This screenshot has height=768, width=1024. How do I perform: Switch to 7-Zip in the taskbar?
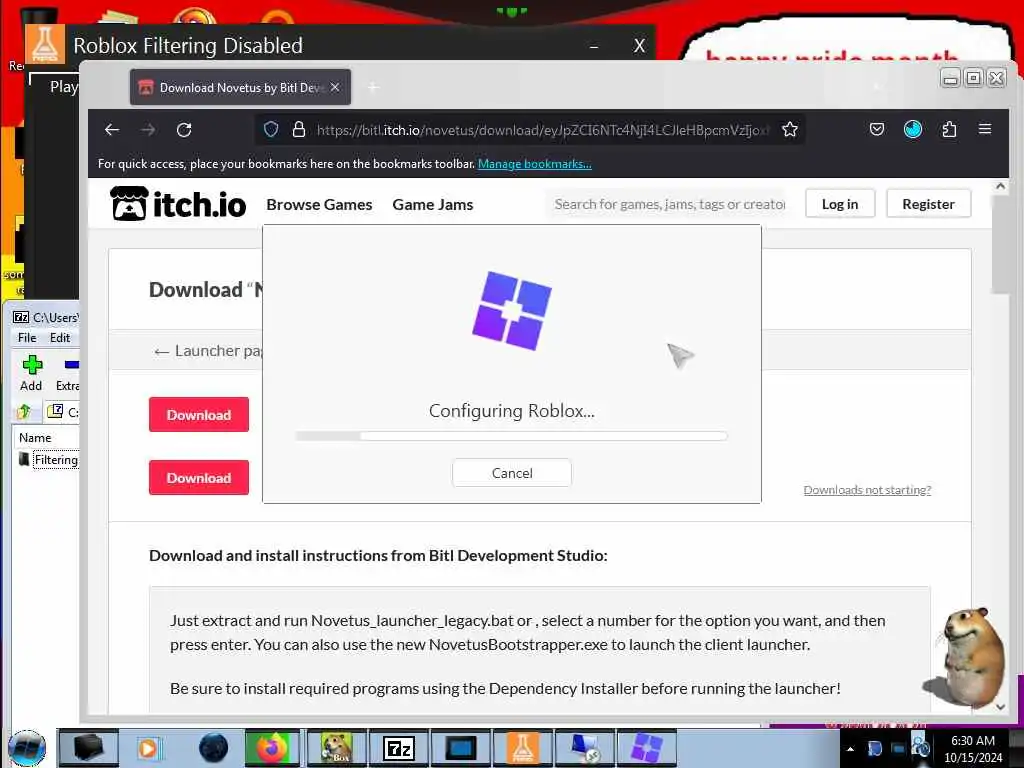[398, 748]
